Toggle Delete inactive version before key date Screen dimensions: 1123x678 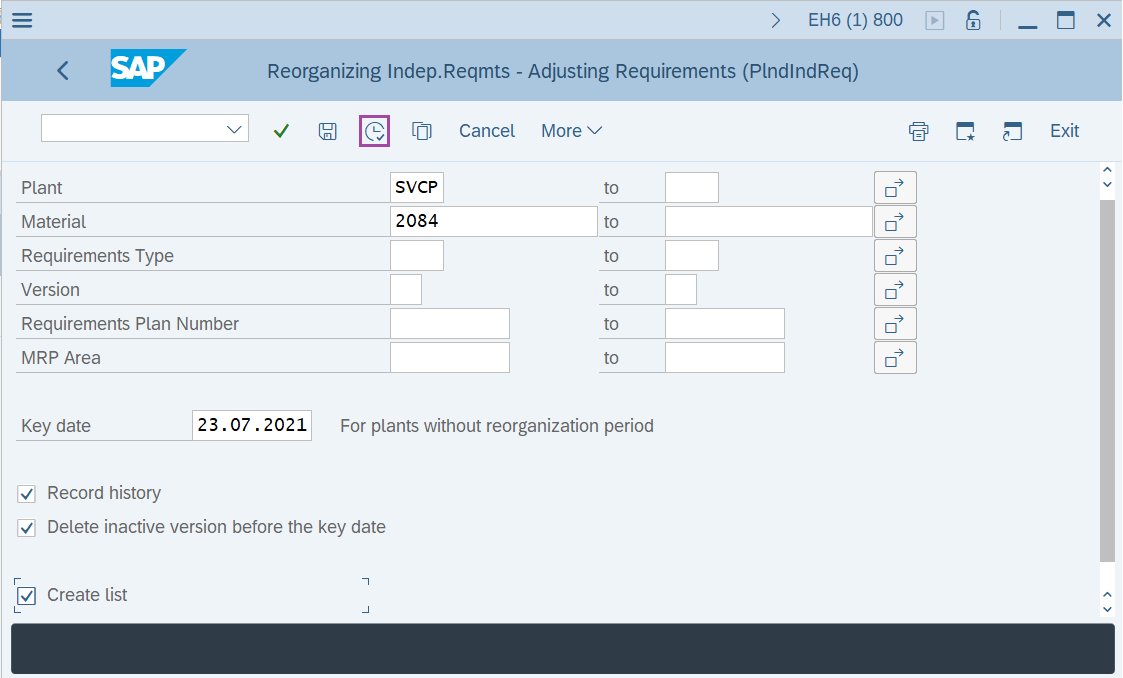(27, 528)
